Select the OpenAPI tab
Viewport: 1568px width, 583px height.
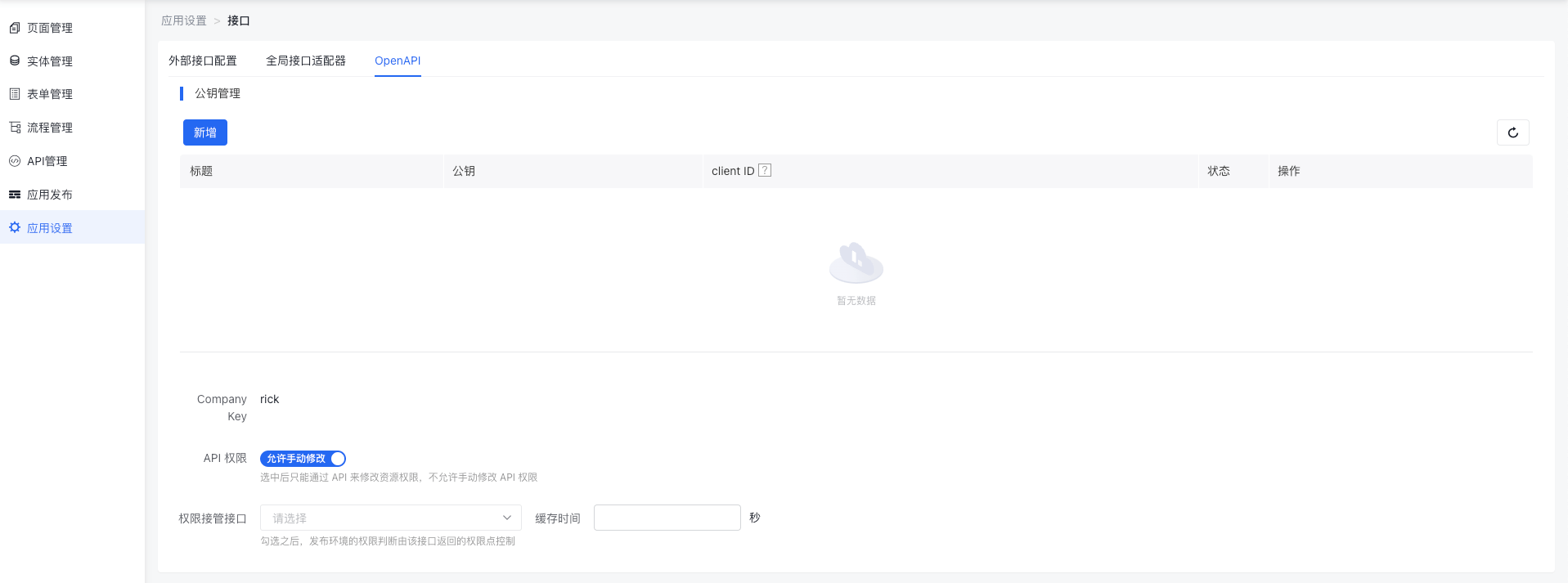pos(398,61)
